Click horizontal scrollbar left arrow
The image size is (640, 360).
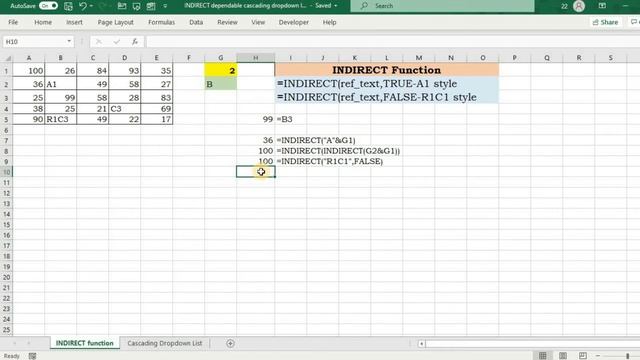(x=421, y=344)
